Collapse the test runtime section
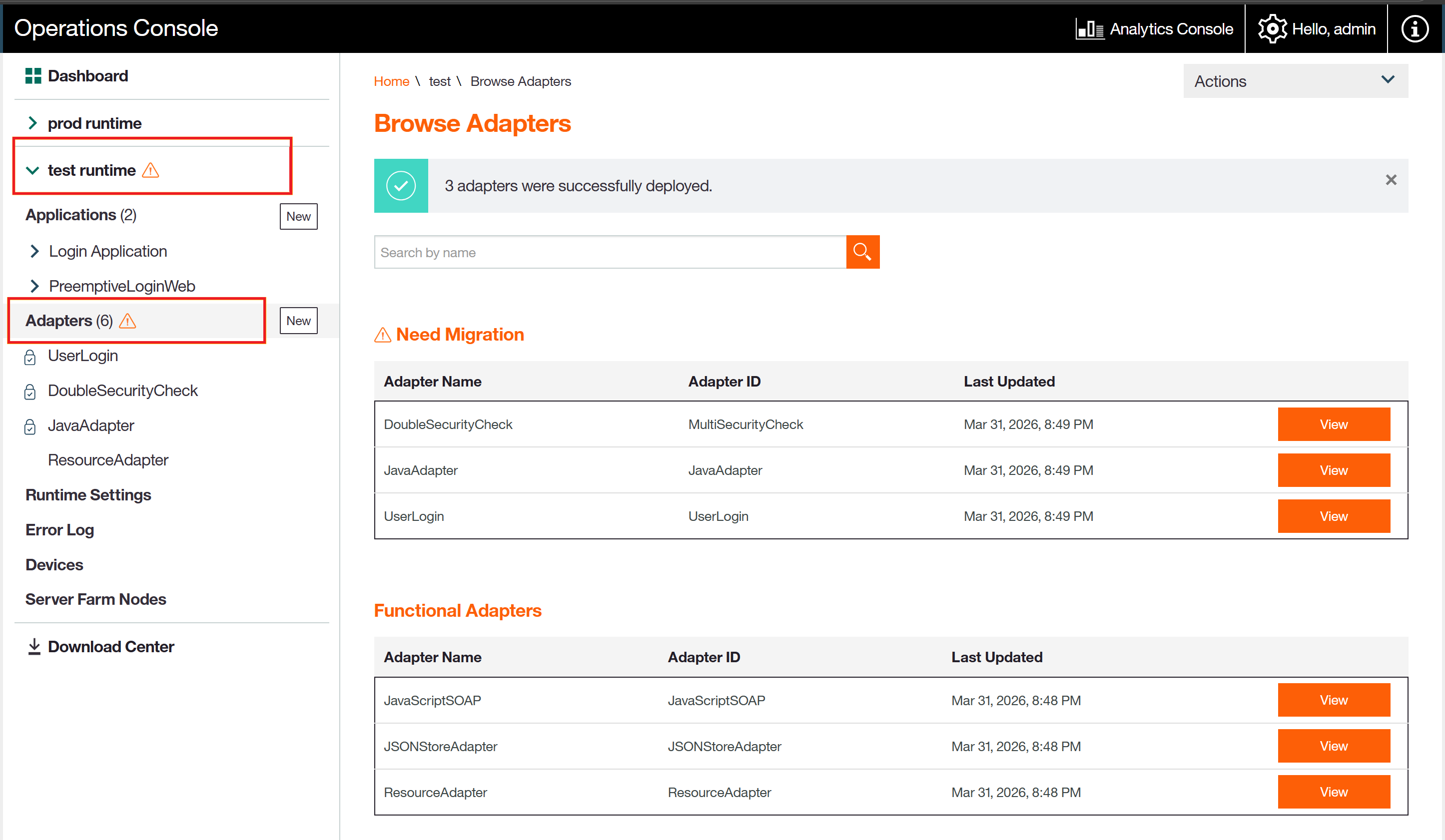This screenshot has height=840, width=1445. point(32,171)
